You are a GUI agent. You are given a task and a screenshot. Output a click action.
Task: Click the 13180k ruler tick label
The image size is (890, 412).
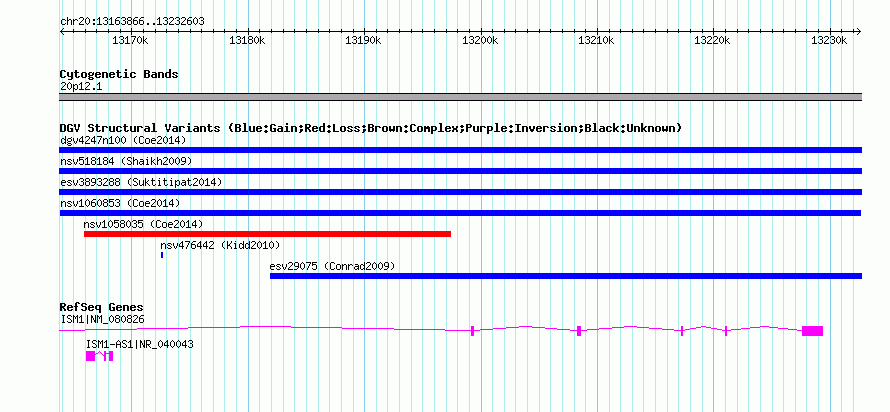pyautogui.click(x=247, y=40)
